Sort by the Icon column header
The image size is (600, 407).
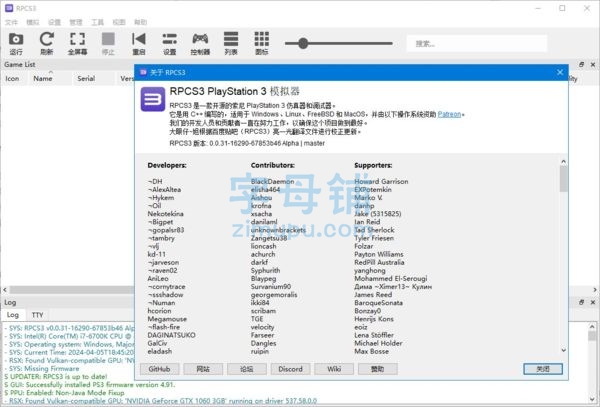tap(12, 78)
